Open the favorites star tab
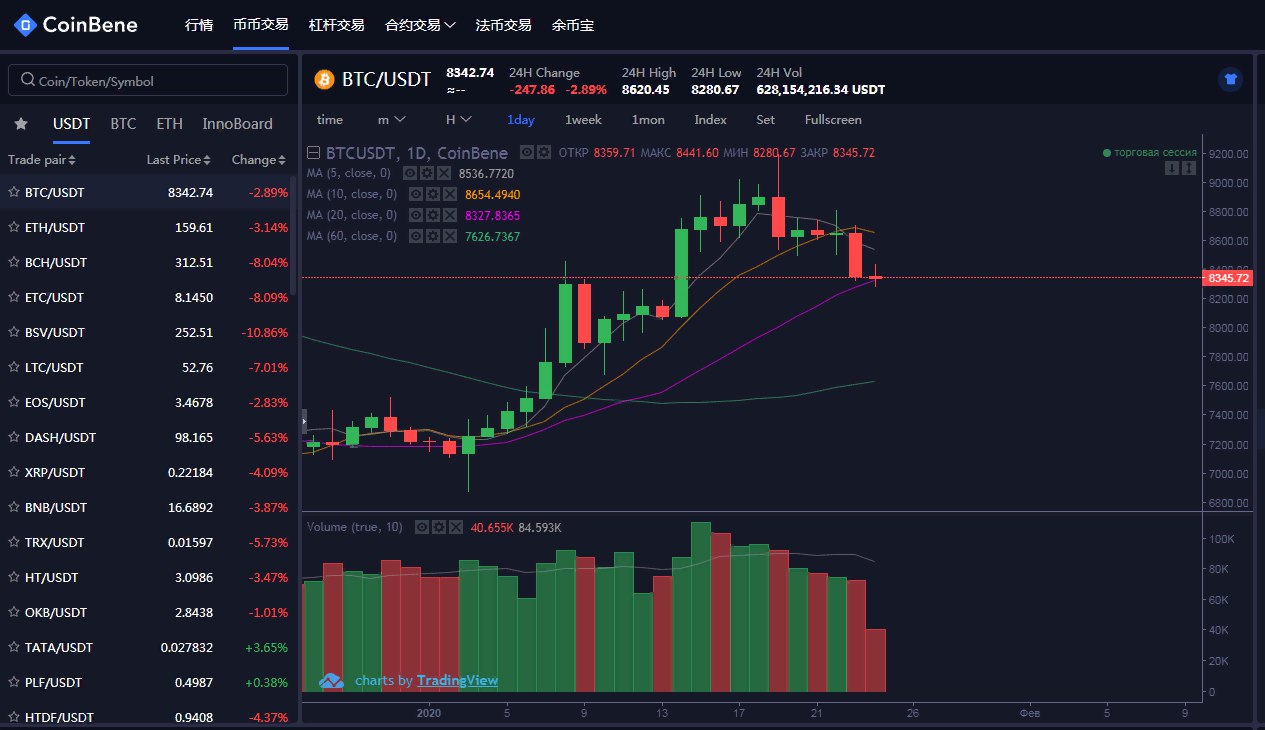Screen dimensions: 1265x730 pyautogui.click(x=20, y=124)
